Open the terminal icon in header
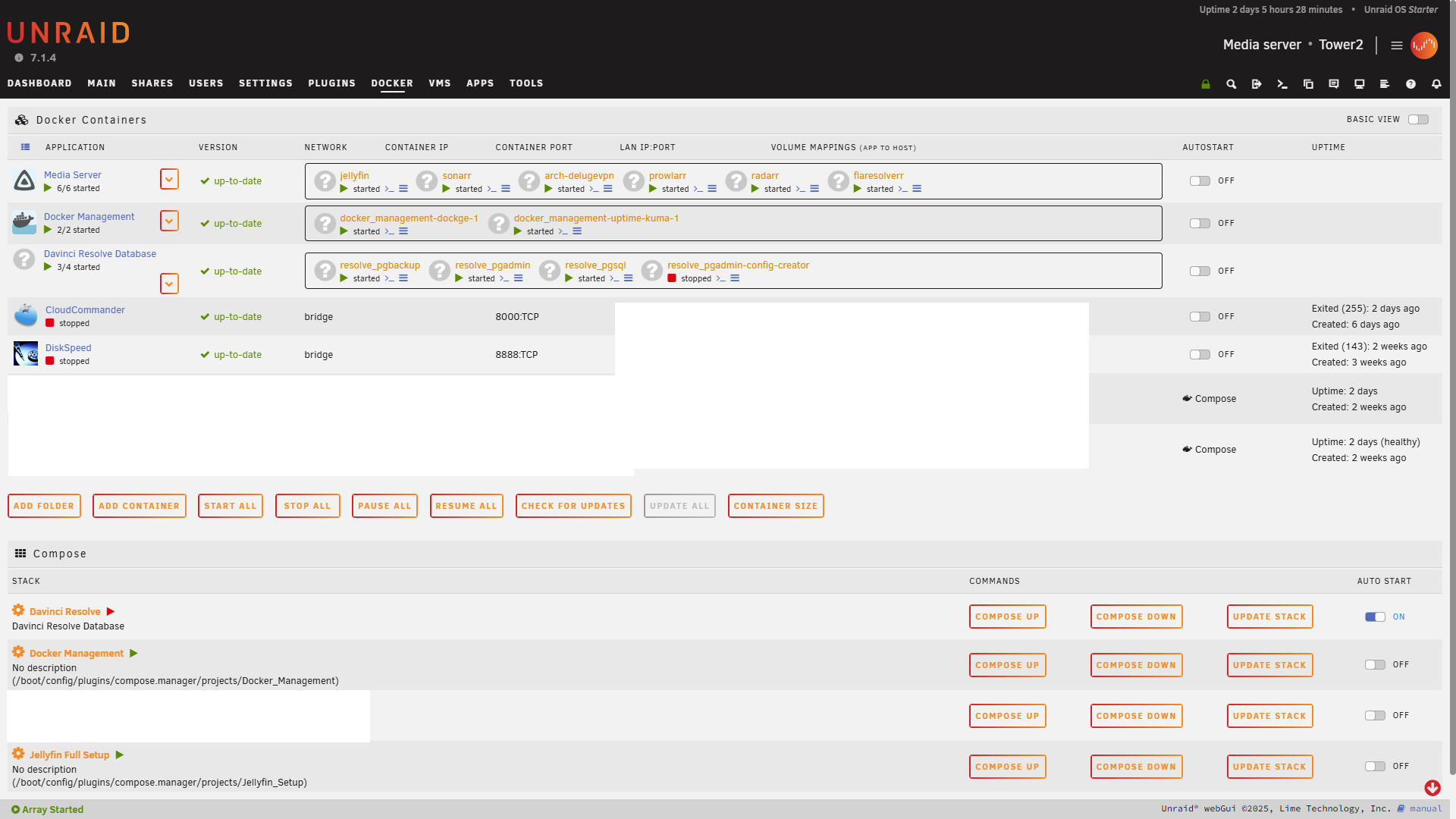 click(x=1282, y=84)
